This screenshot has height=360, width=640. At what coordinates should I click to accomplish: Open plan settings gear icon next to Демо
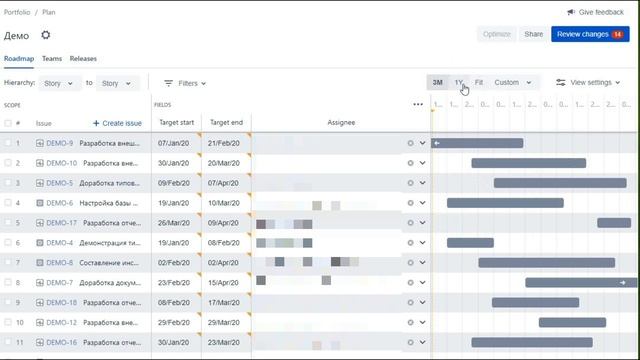point(45,35)
